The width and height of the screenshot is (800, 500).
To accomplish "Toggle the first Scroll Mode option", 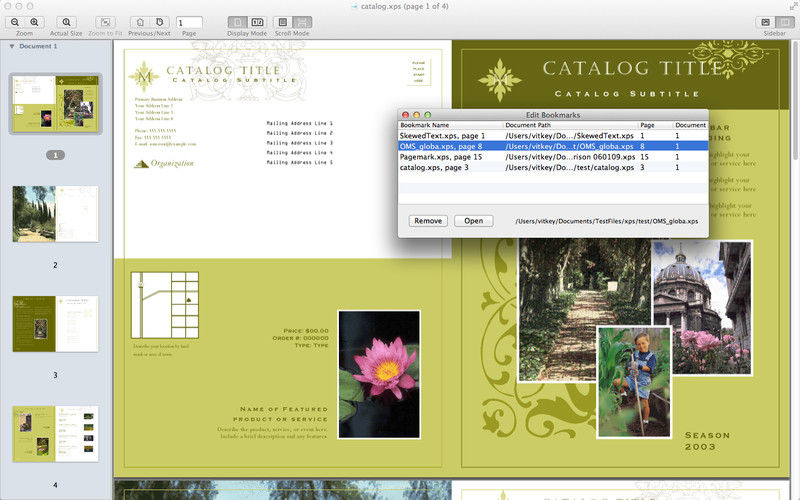I will pyautogui.click(x=283, y=22).
